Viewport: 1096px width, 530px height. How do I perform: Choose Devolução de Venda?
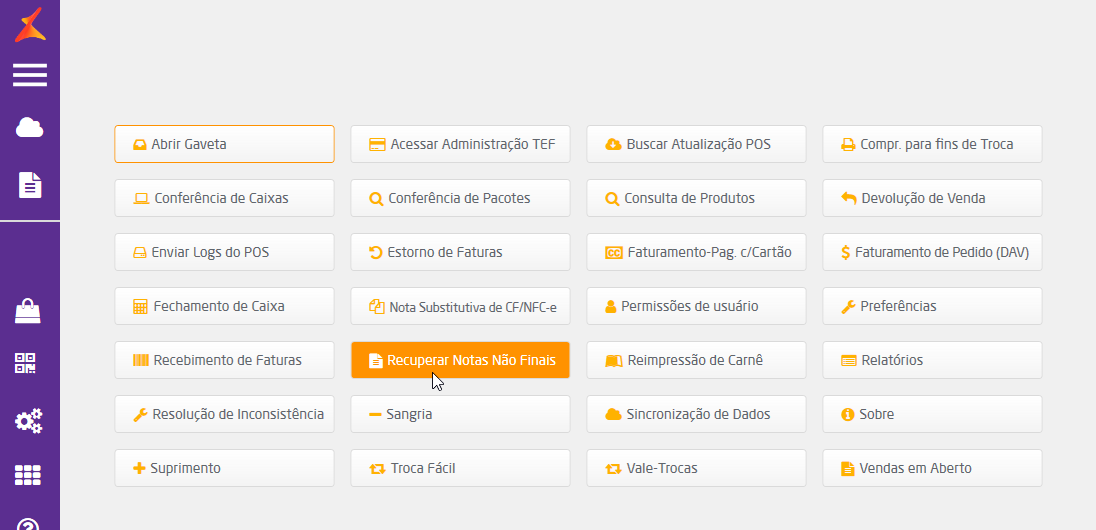(932, 198)
